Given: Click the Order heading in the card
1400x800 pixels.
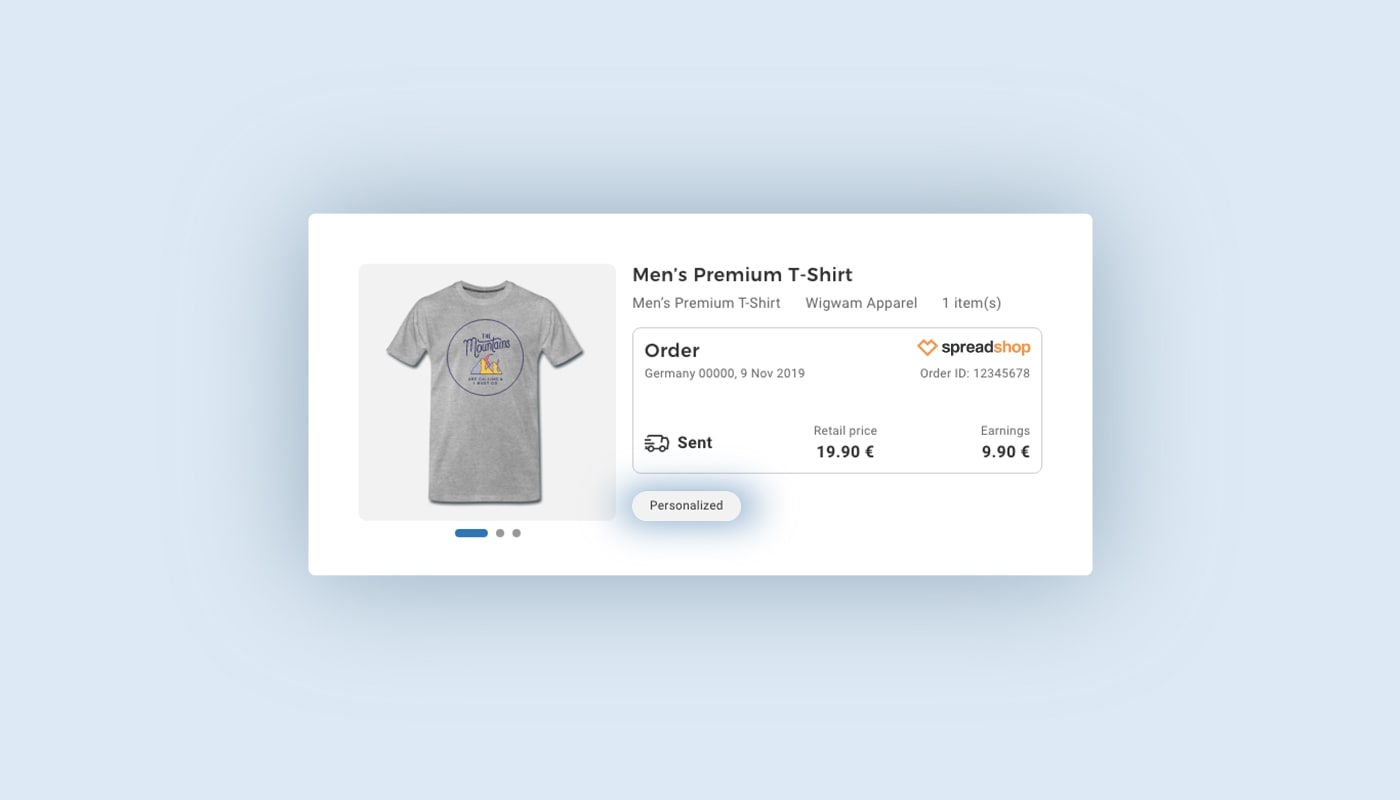Looking at the screenshot, I should coord(672,350).
